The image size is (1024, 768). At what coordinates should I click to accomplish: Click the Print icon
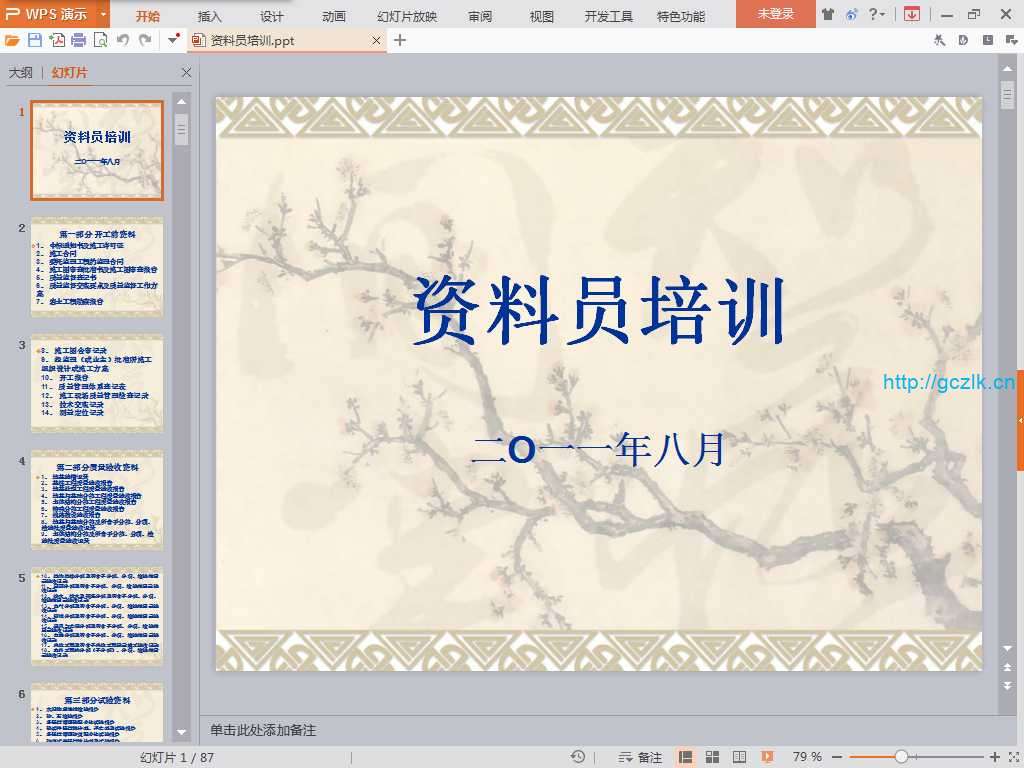[79, 40]
